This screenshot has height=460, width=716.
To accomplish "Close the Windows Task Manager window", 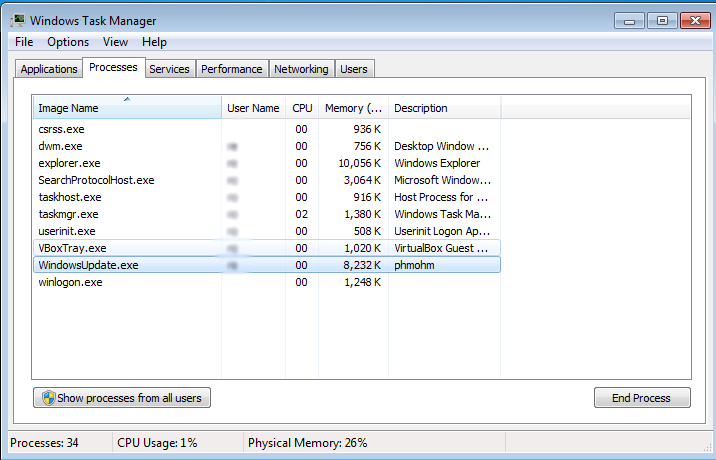I will coord(695,21).
